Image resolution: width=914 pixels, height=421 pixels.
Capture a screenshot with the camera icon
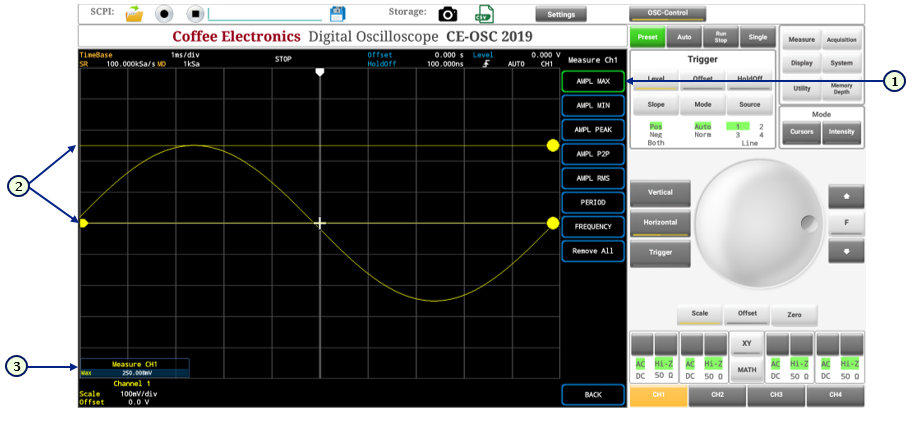click(x=448, y=14)
